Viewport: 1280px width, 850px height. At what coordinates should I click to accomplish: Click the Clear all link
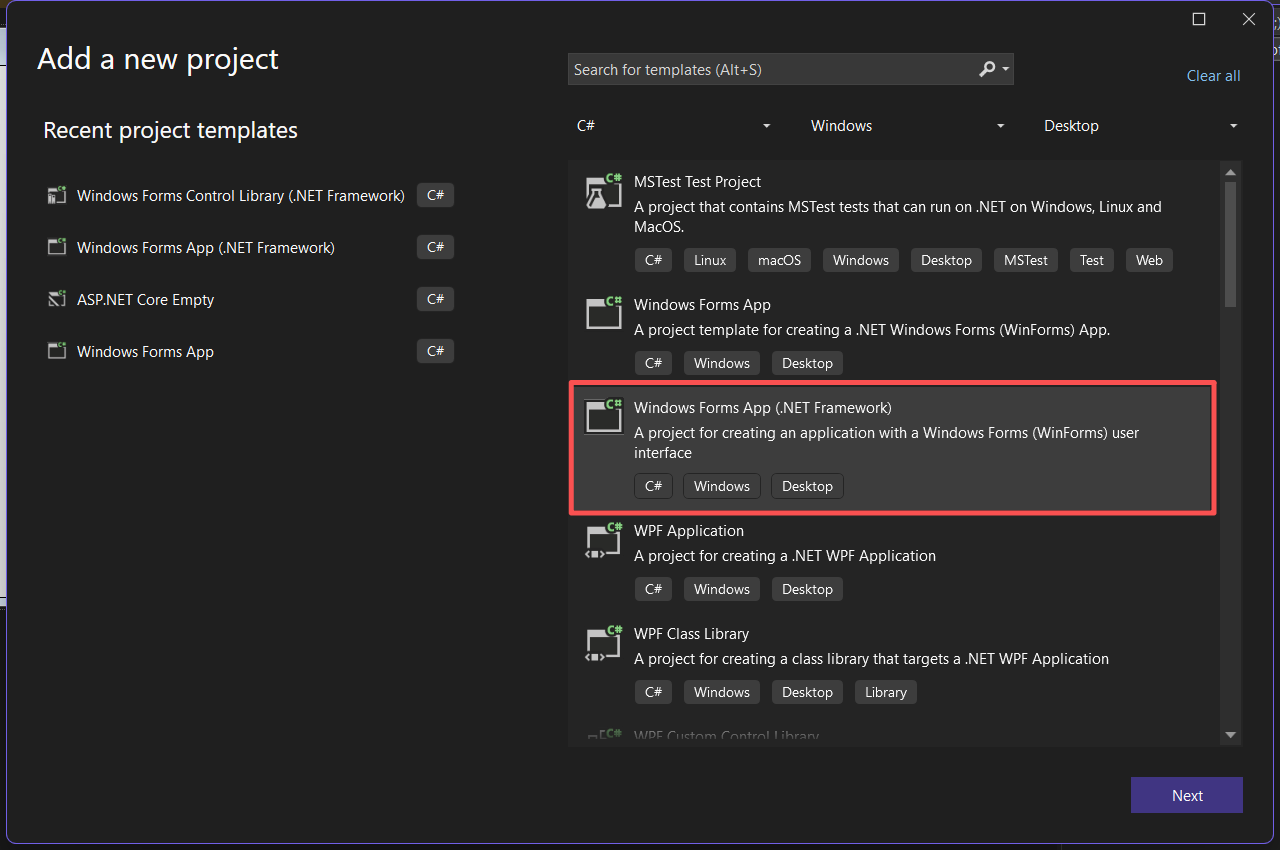[1213, 76]
